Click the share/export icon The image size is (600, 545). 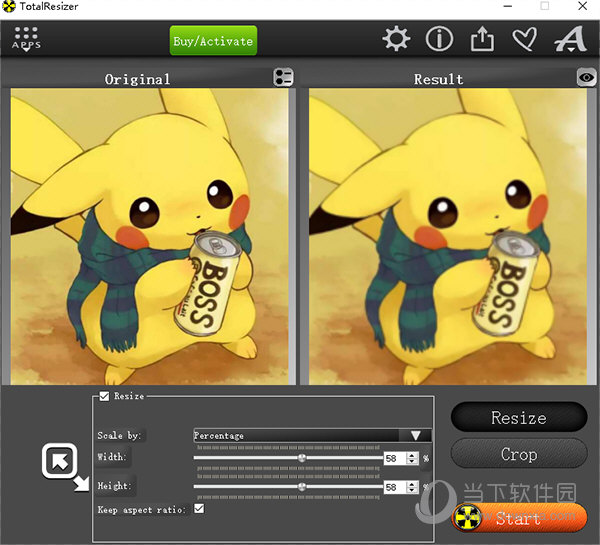(482, 38)
